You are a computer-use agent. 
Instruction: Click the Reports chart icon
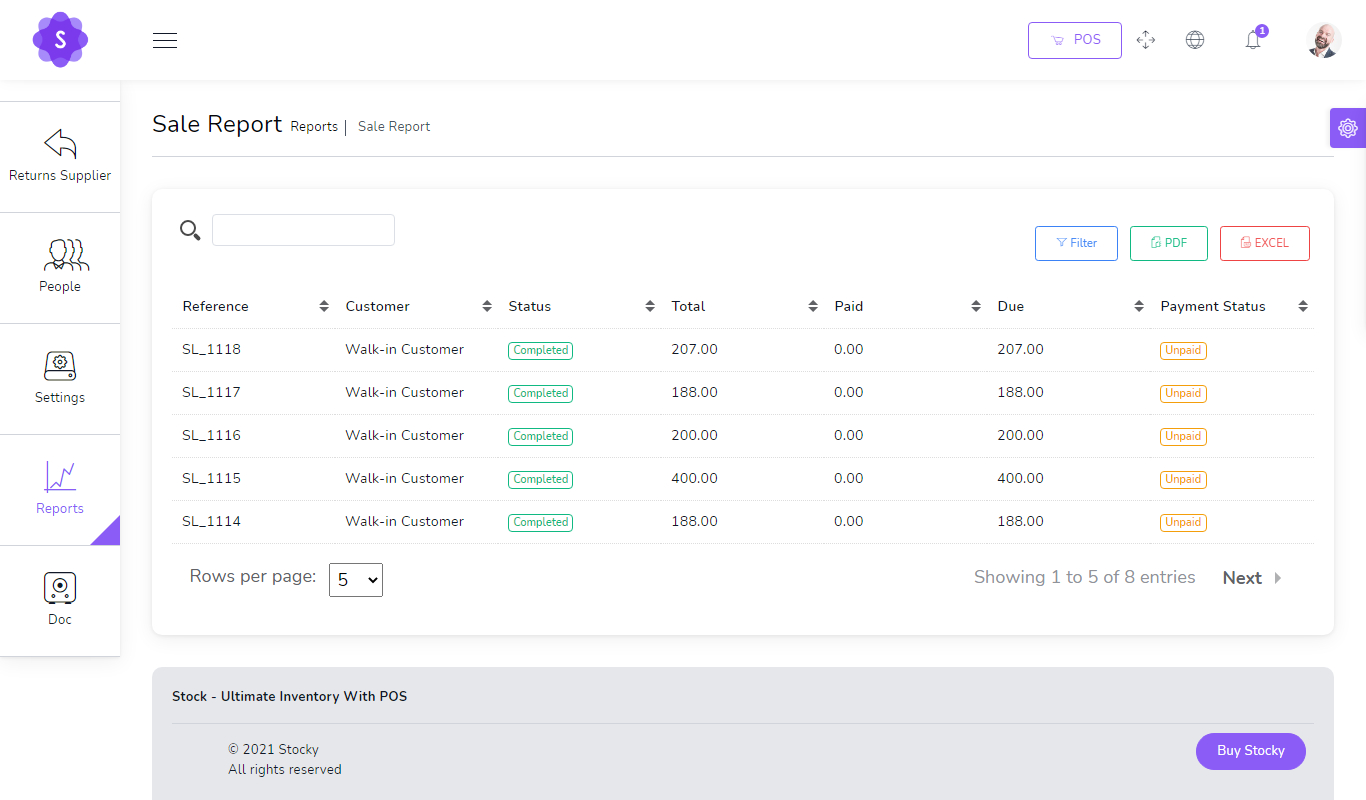tap(60, 478)
